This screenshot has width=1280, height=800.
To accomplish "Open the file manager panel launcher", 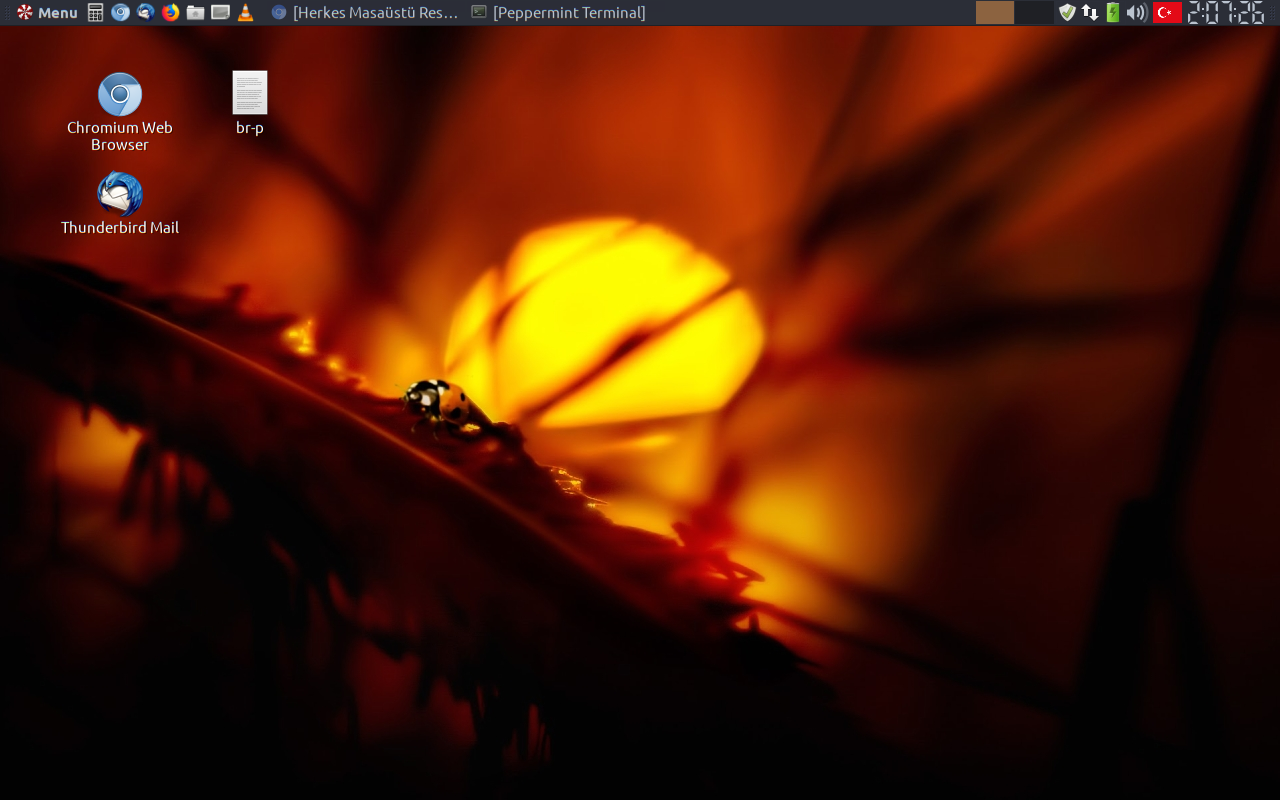I will pos(196,12).
